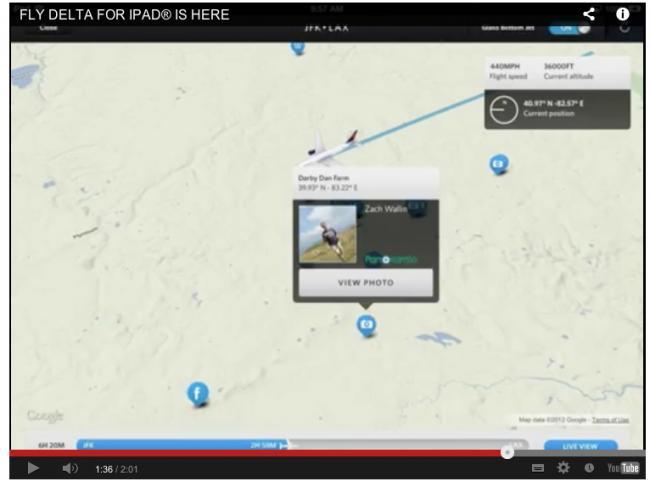Select the camera pin under position panel
Viewport: 650px width, 487px height.
[x=499, y=164]
